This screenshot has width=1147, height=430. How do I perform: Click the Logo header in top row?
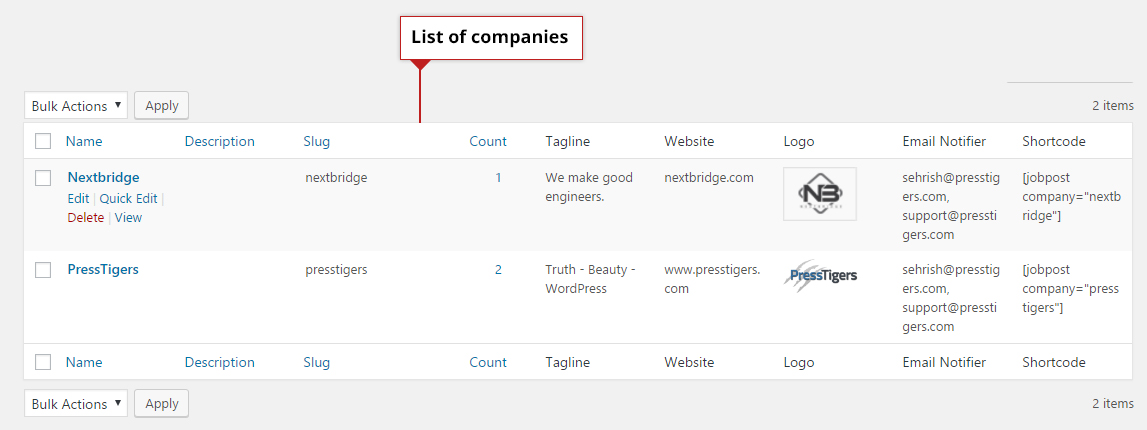tap(799, 141)
